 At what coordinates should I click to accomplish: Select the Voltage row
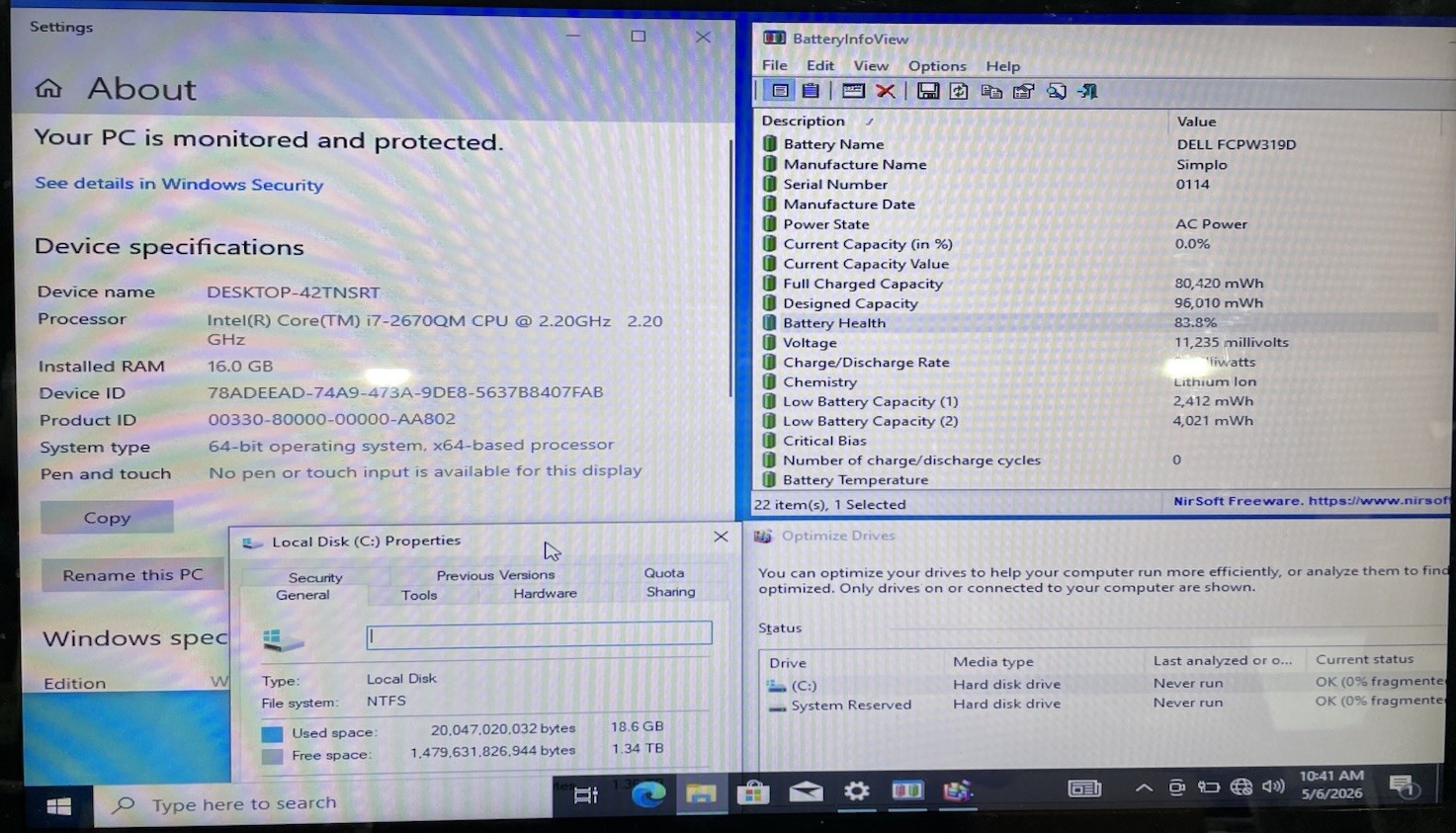1098,342
